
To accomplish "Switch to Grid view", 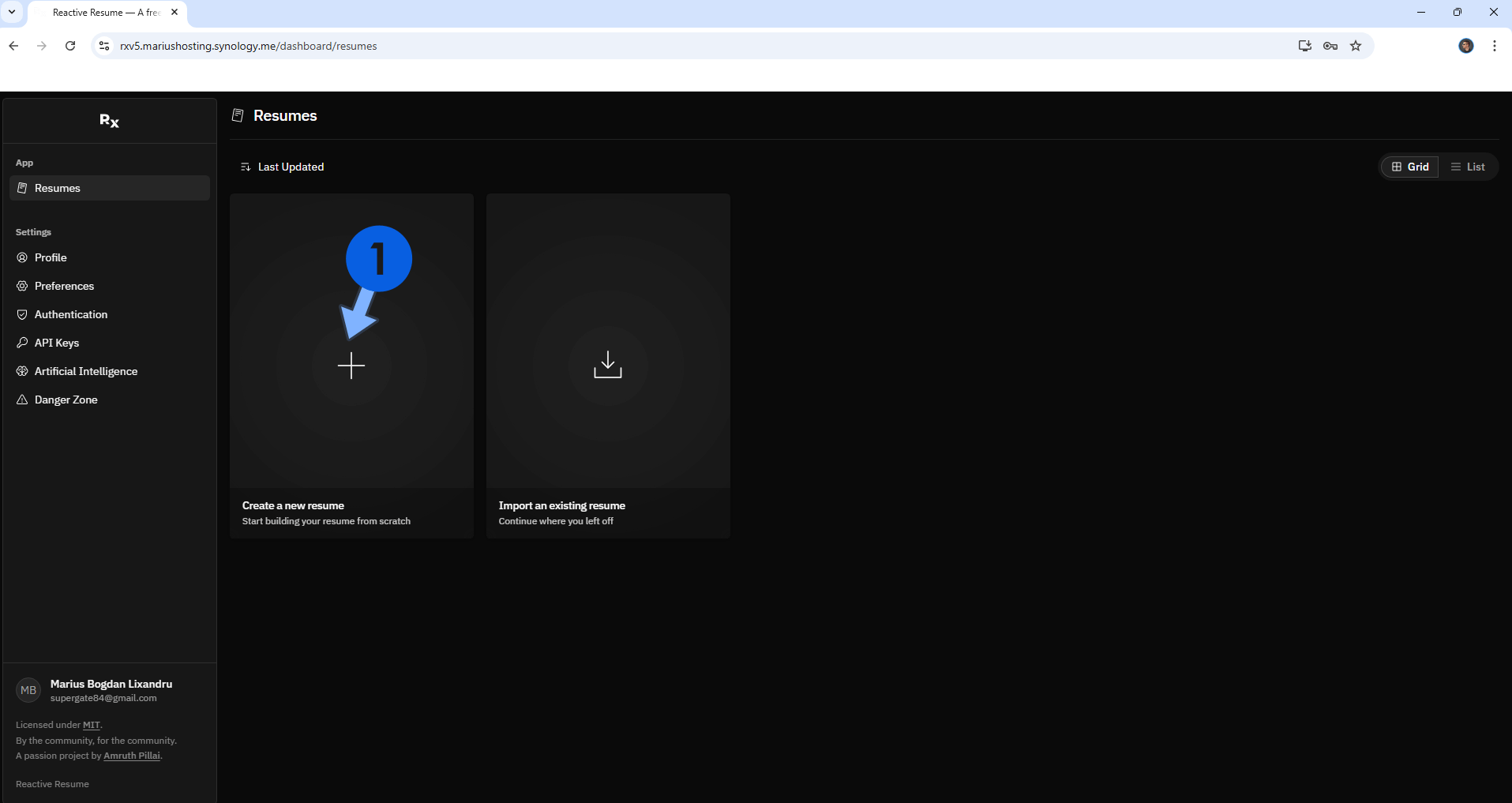I will (x=1410, y=167).
